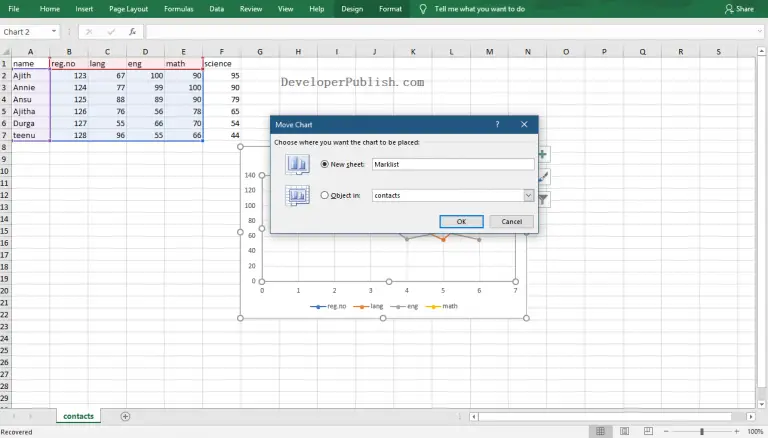Click the zoom slider handle
Viewport: 768px width, 438px height.
[702, 431]
